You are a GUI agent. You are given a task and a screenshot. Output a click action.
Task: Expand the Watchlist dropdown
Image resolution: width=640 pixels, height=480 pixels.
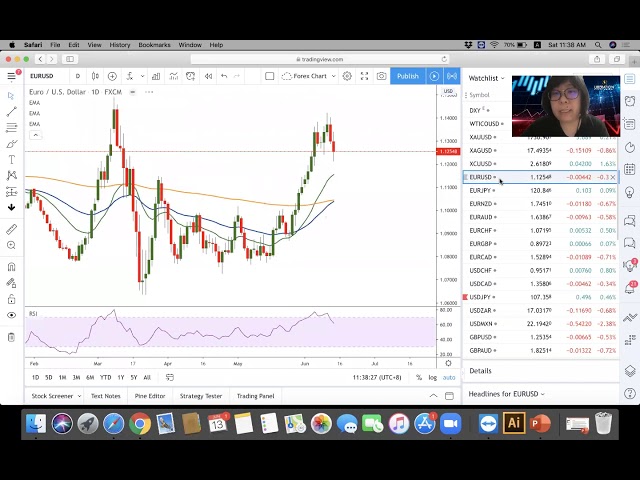(x=486, y=78)
